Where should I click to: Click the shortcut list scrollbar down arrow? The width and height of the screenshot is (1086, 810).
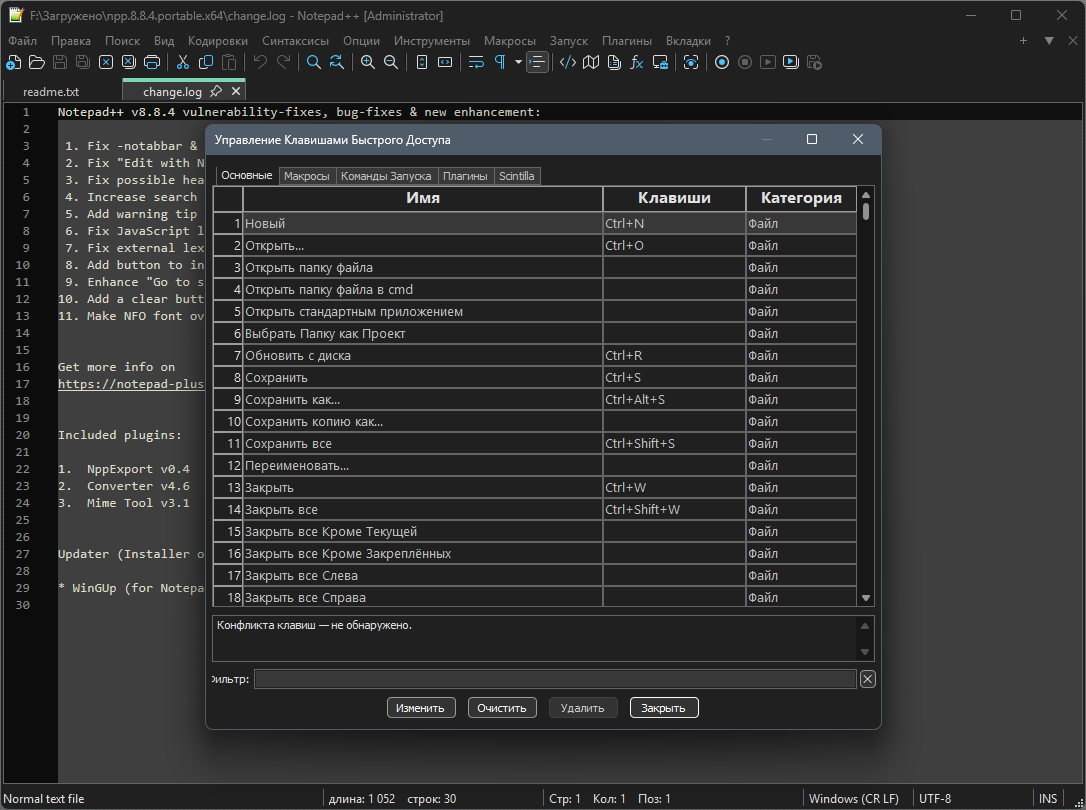(x=866, y=597)
